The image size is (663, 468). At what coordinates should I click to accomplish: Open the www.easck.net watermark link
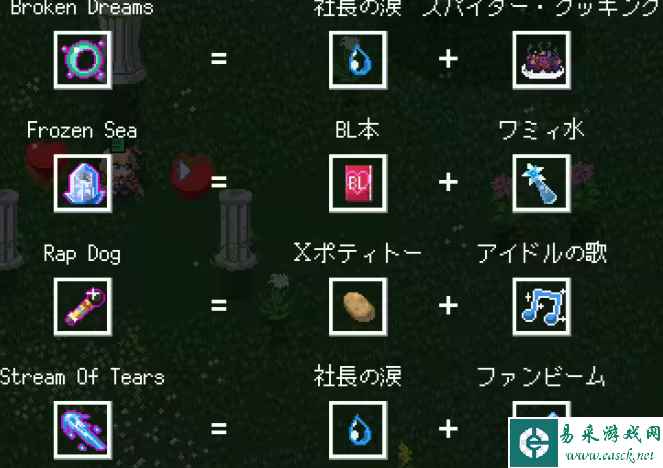609,456
